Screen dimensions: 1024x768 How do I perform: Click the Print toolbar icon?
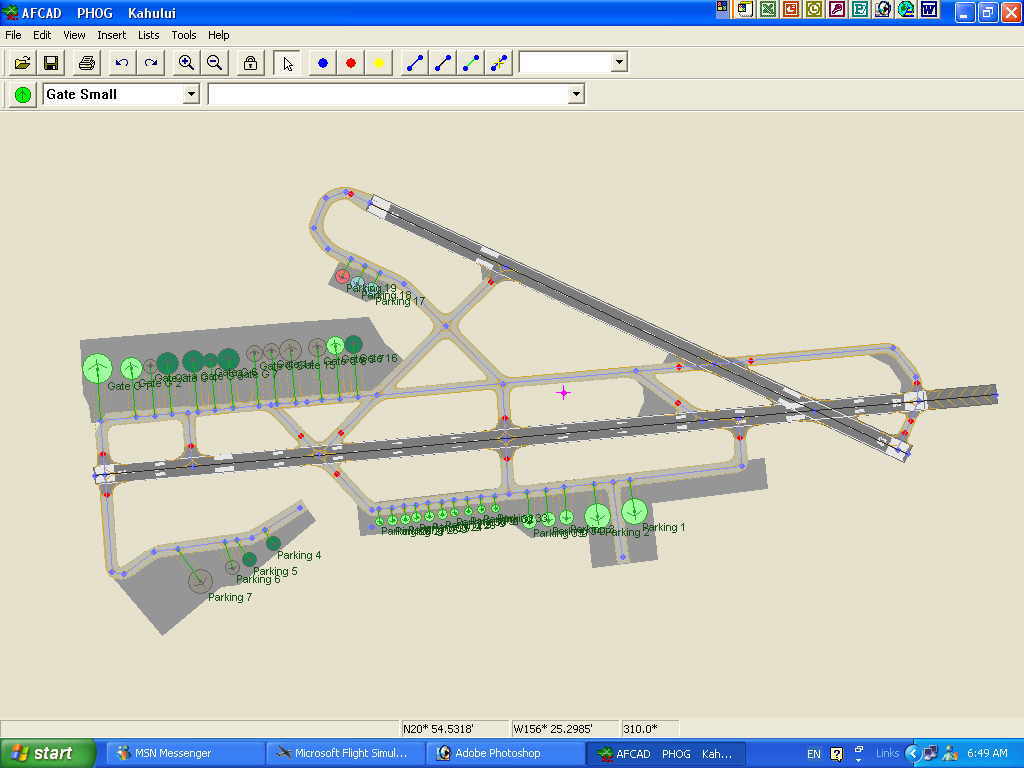click(x=87, y=63)
